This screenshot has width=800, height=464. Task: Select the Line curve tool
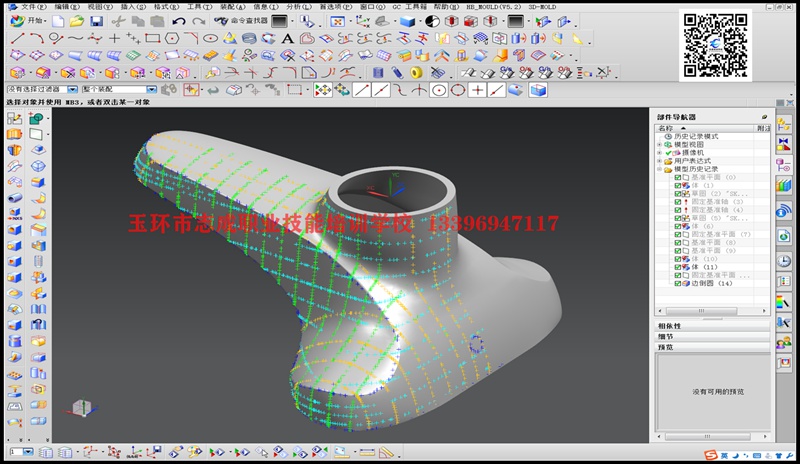(x=17, y=38)
